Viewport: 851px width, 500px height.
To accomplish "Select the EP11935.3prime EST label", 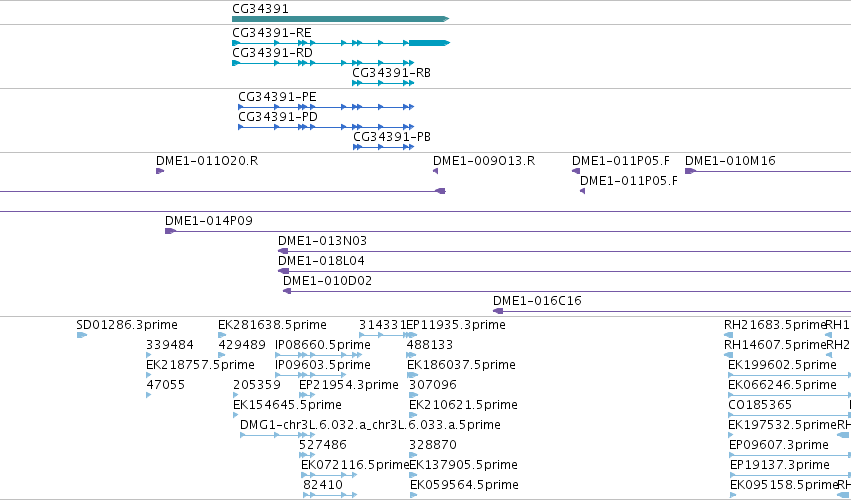I will (456, 325).
